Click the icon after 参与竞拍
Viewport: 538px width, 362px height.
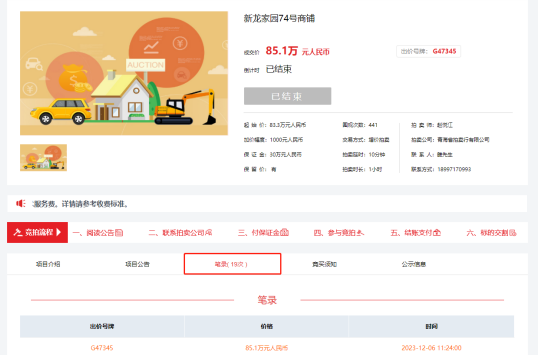point(360,233)
